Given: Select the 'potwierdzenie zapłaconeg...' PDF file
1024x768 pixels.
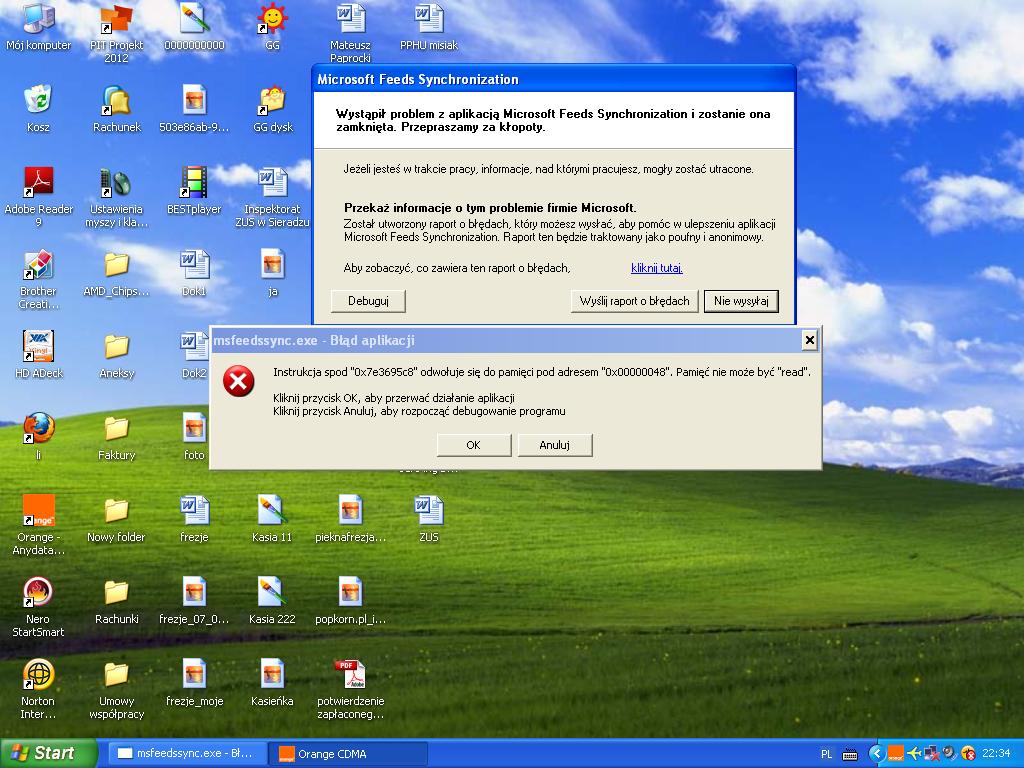Looking at the screenshot, I should coord(350,690).
